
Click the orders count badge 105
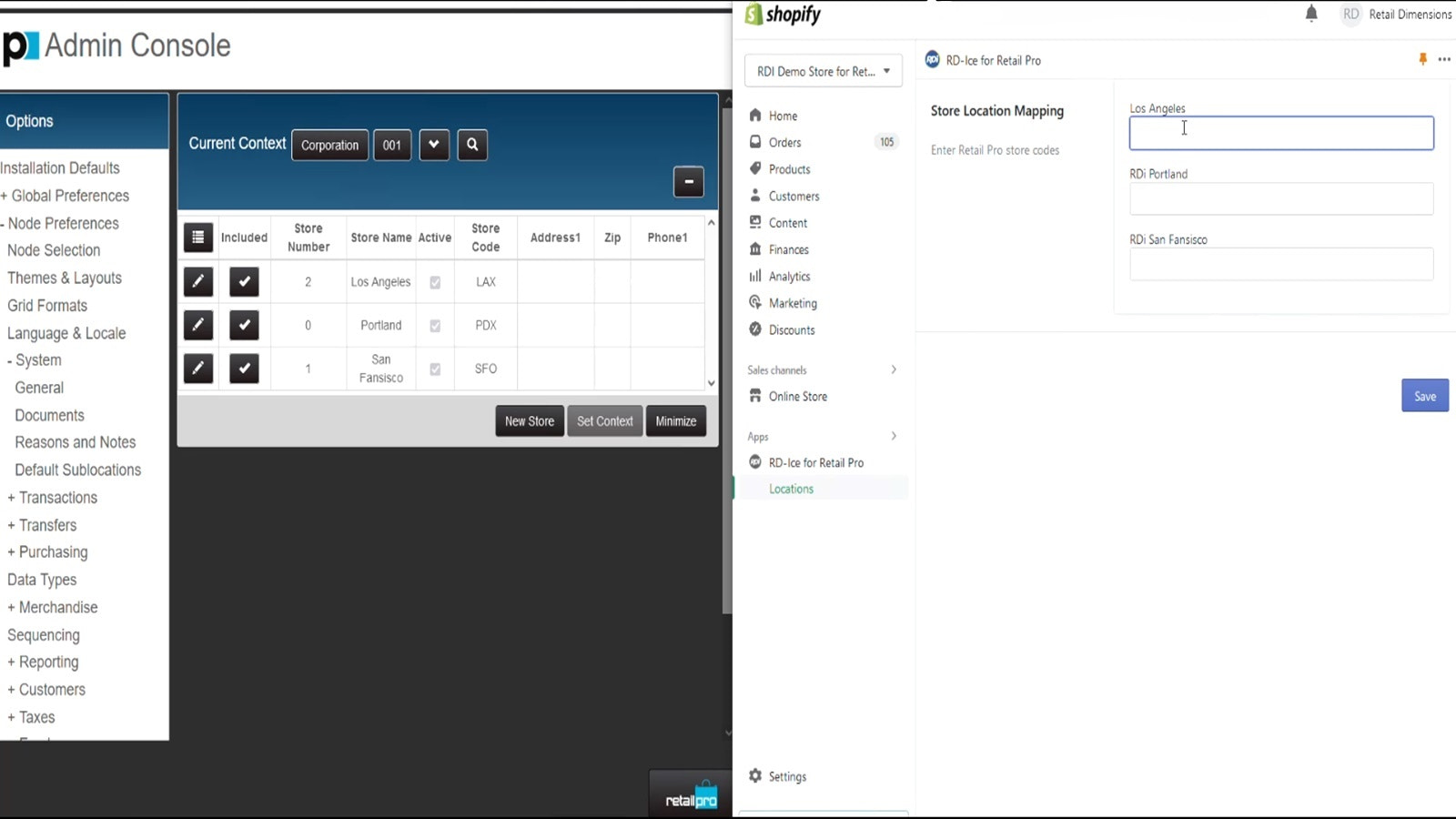[x=886, y=142]
